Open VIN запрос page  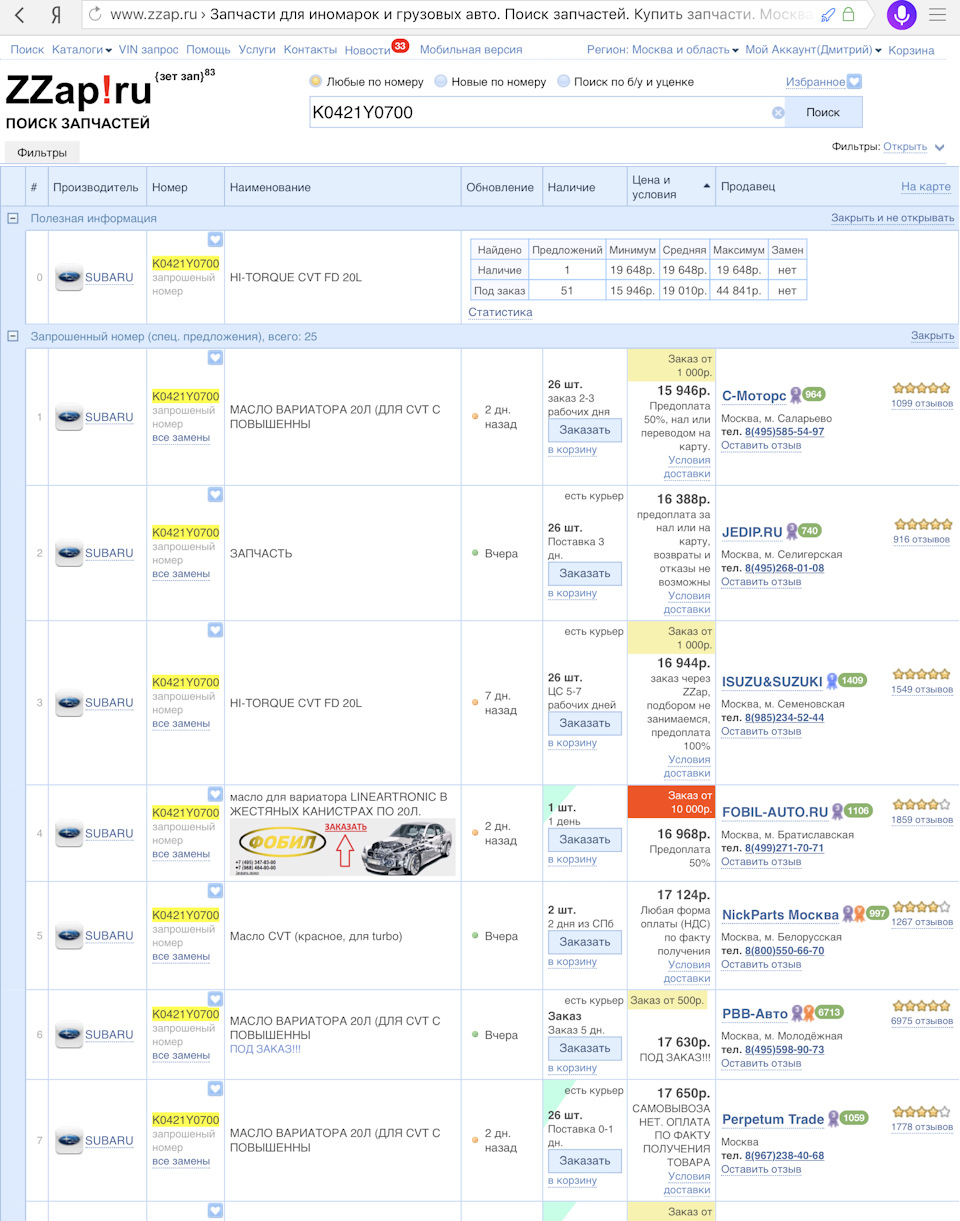149,49
